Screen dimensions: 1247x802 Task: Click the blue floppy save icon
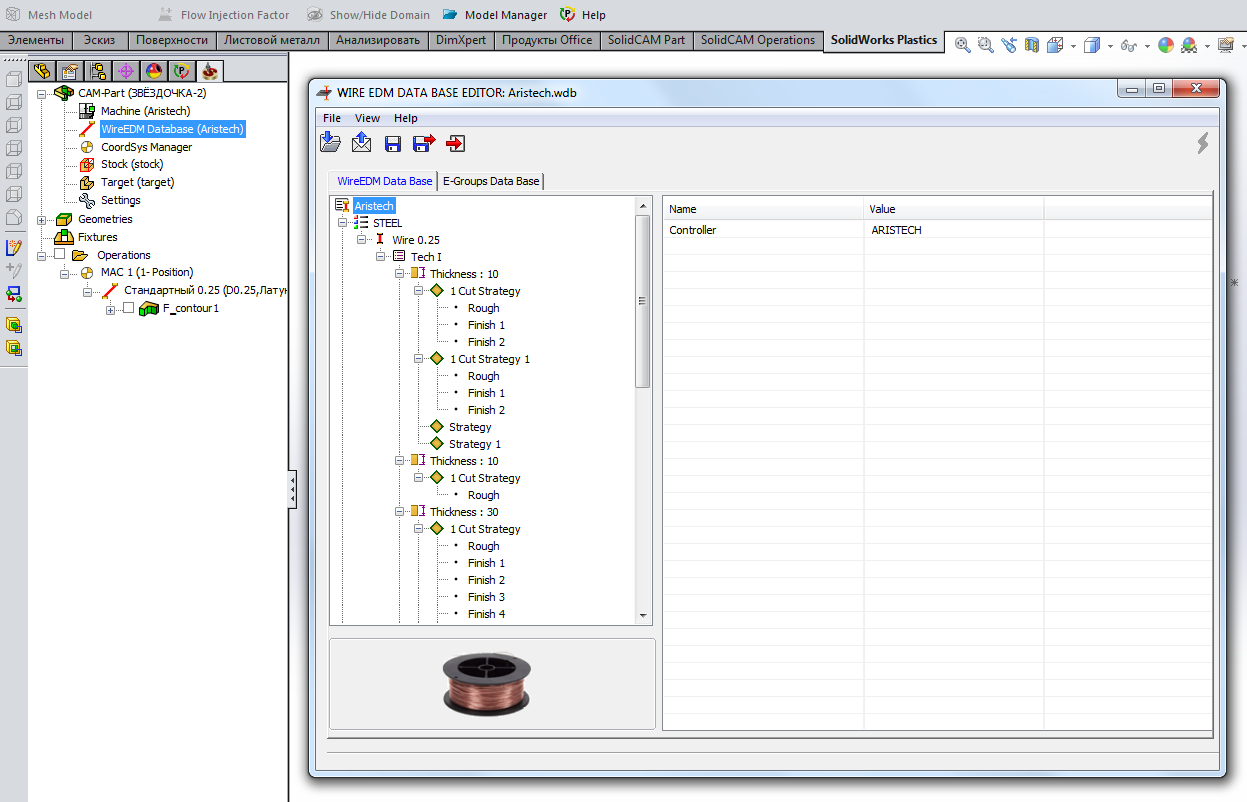click(x=393, y=144)
